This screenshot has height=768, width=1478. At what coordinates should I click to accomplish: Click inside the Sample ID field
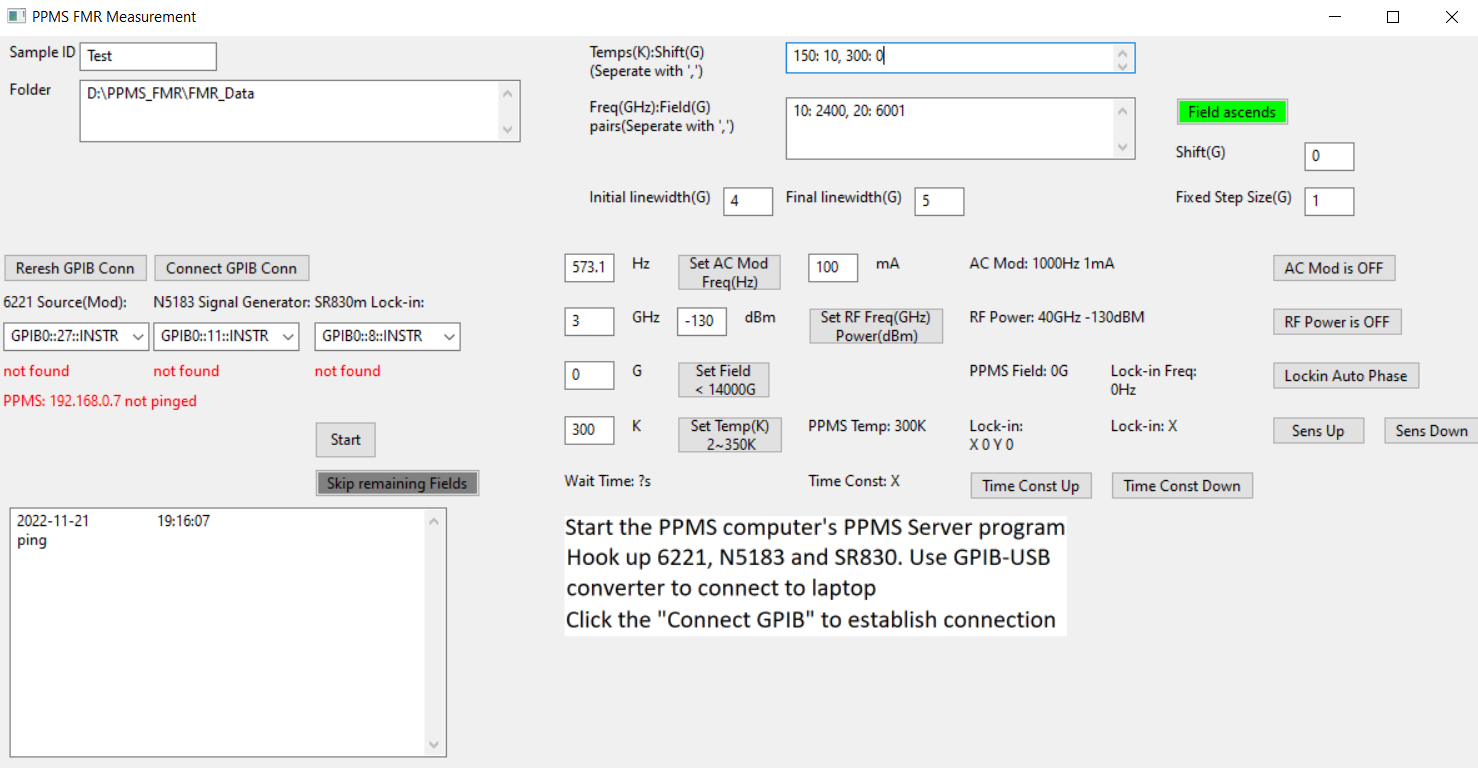[x=147, y=56]
